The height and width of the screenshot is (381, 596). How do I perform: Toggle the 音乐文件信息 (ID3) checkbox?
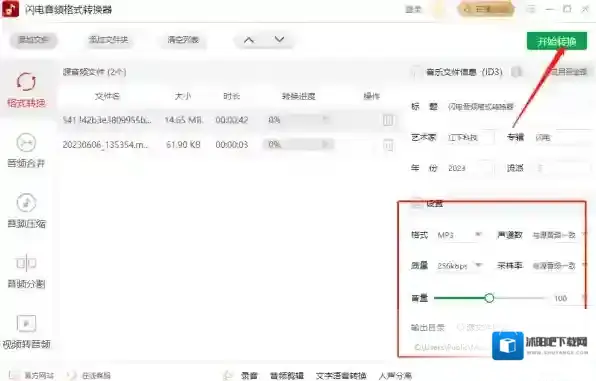[x=416, y=72]
